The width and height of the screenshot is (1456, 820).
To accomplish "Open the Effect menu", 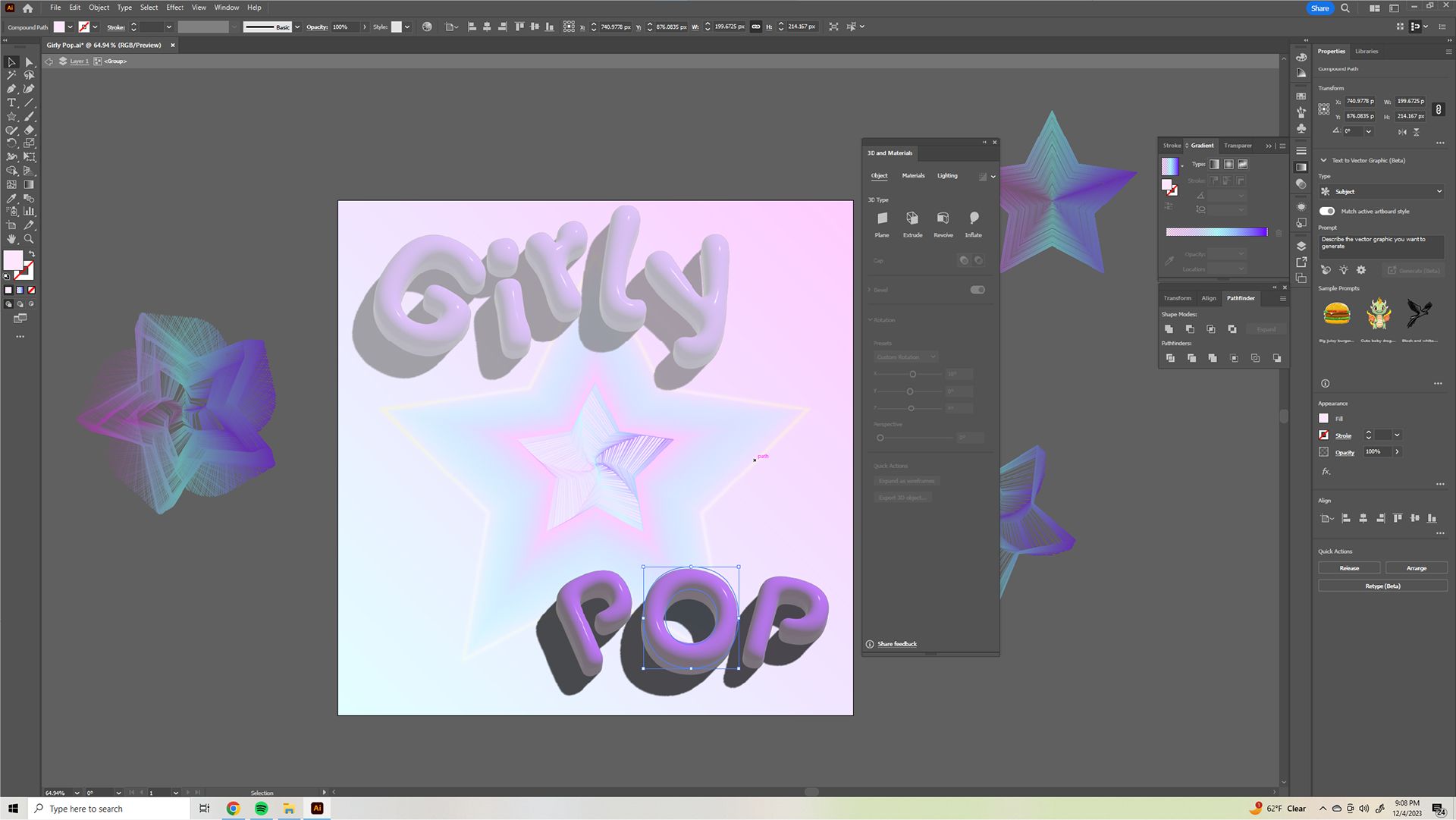I will 174,8.
